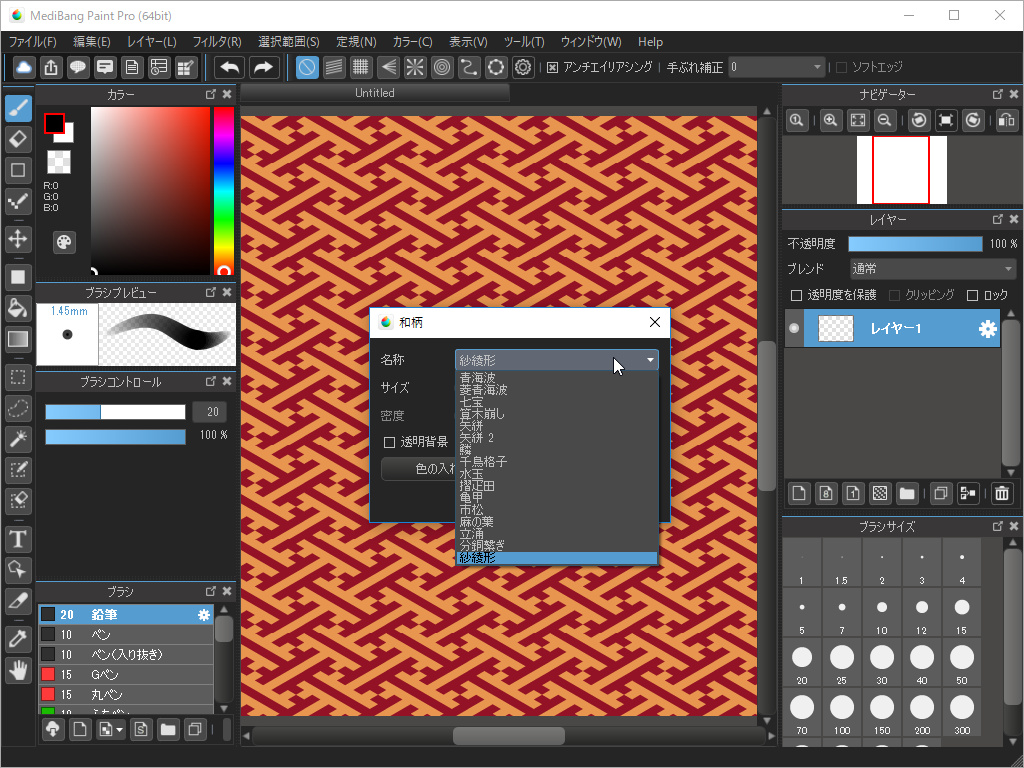Choose 市松 from the pattern list
This screenshot has height=768, width=1024.
pos(556,510)
